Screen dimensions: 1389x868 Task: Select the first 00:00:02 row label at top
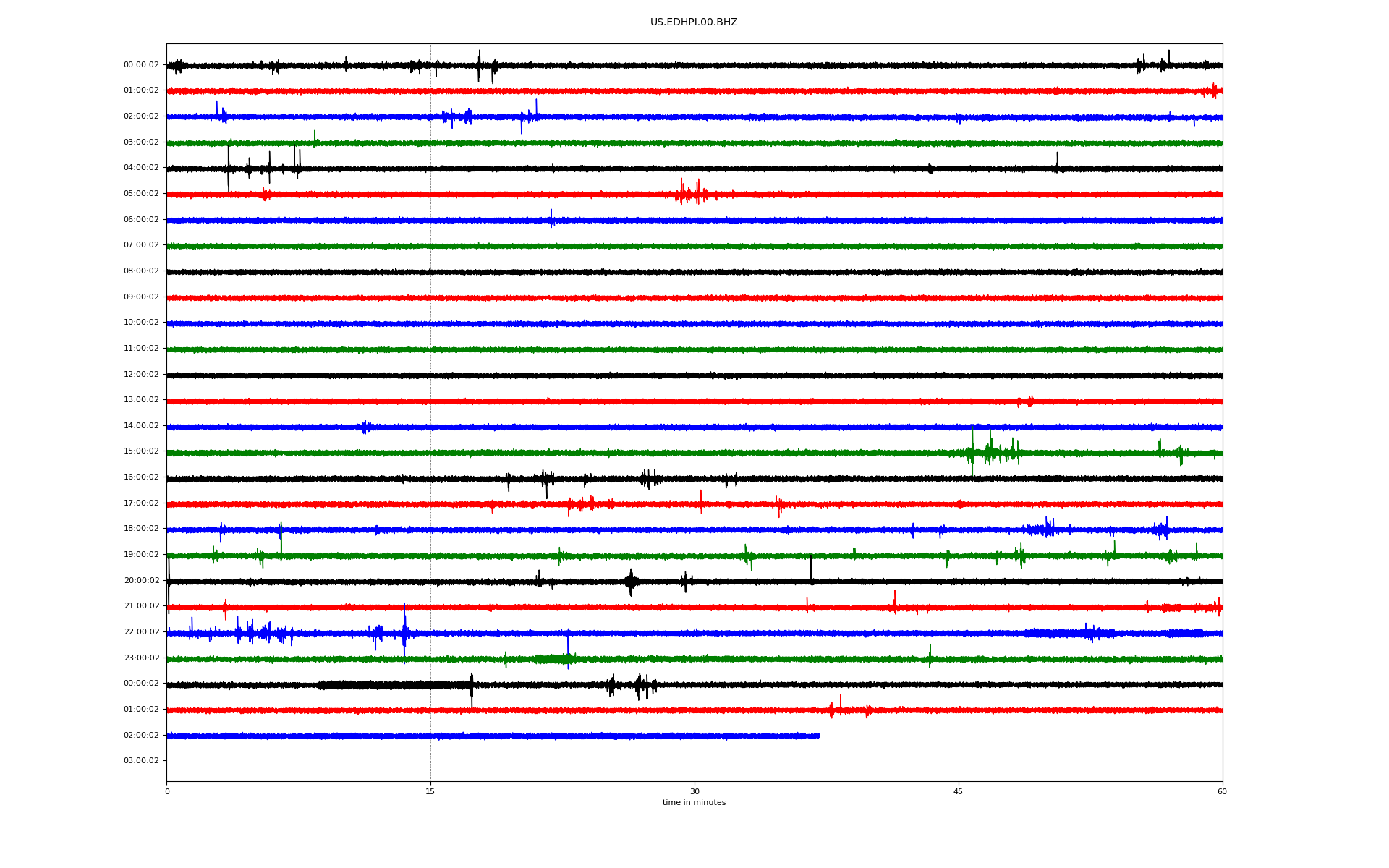click(x=141, y=65)
